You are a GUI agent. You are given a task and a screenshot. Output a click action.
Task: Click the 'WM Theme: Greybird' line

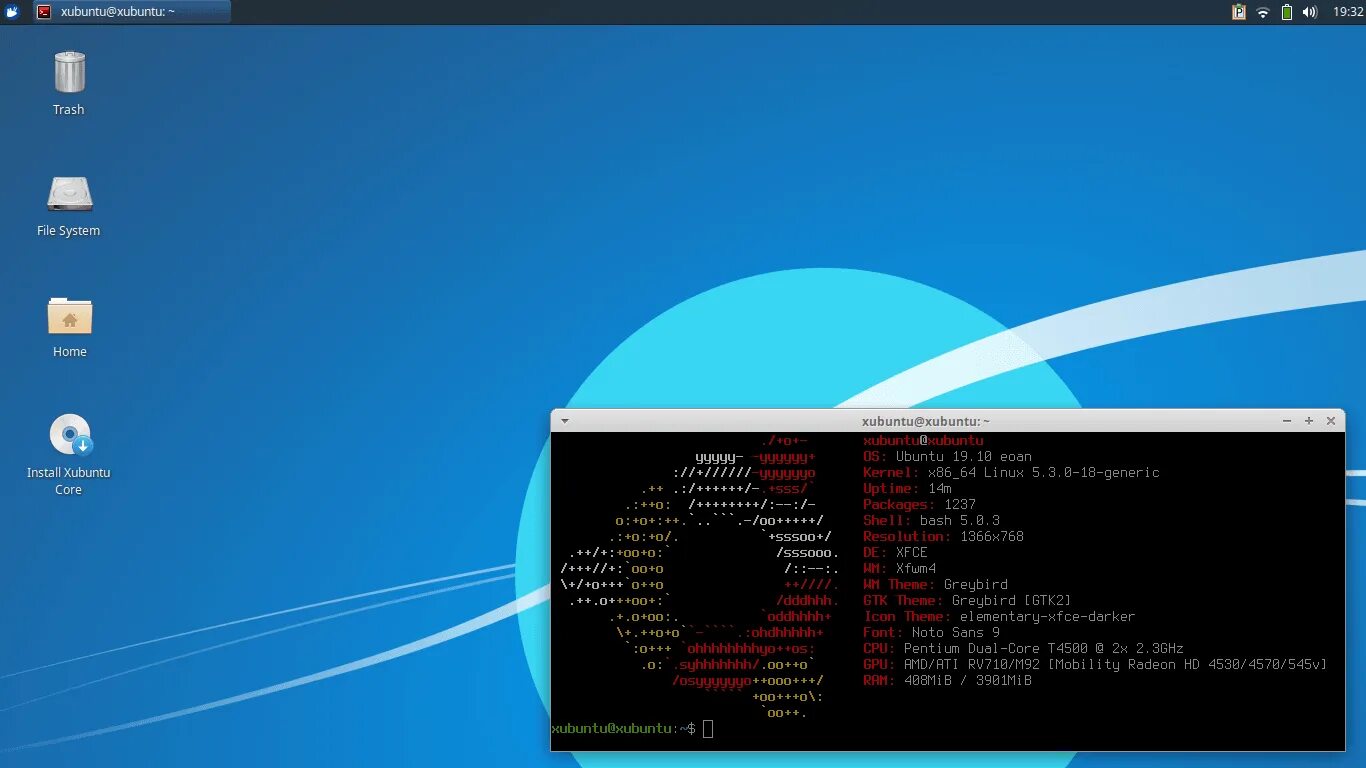tap(935, 584)
